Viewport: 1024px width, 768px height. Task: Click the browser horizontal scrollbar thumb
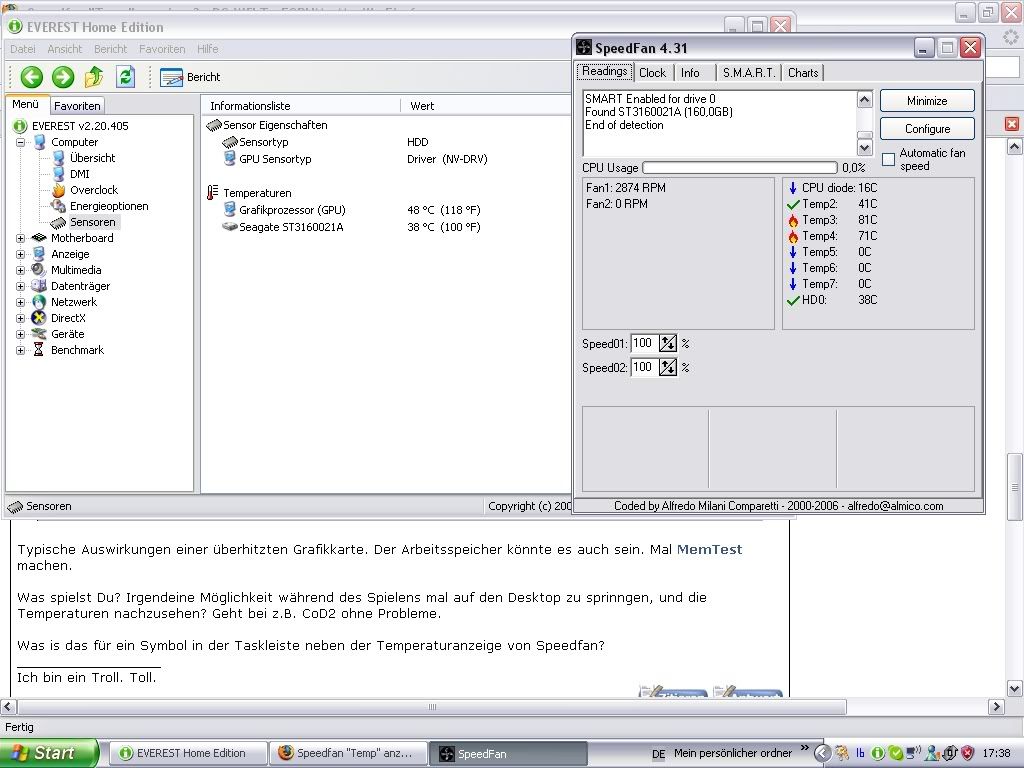pyautogui.click(x=432, y=707)
